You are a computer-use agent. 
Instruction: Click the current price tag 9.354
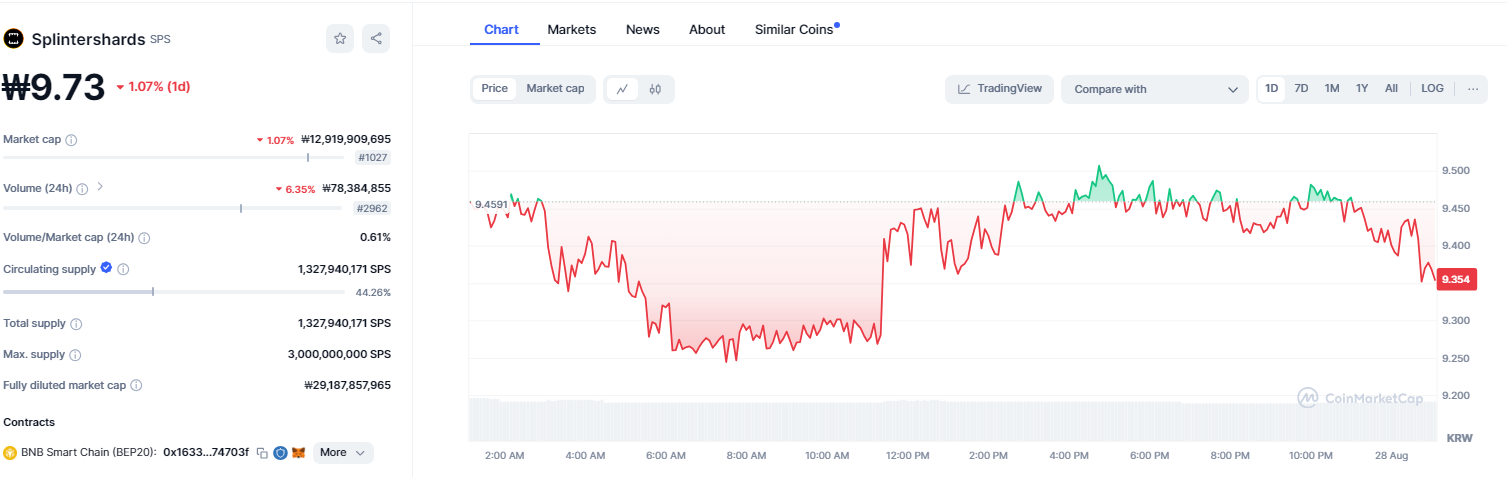[x=1456, y=280]
